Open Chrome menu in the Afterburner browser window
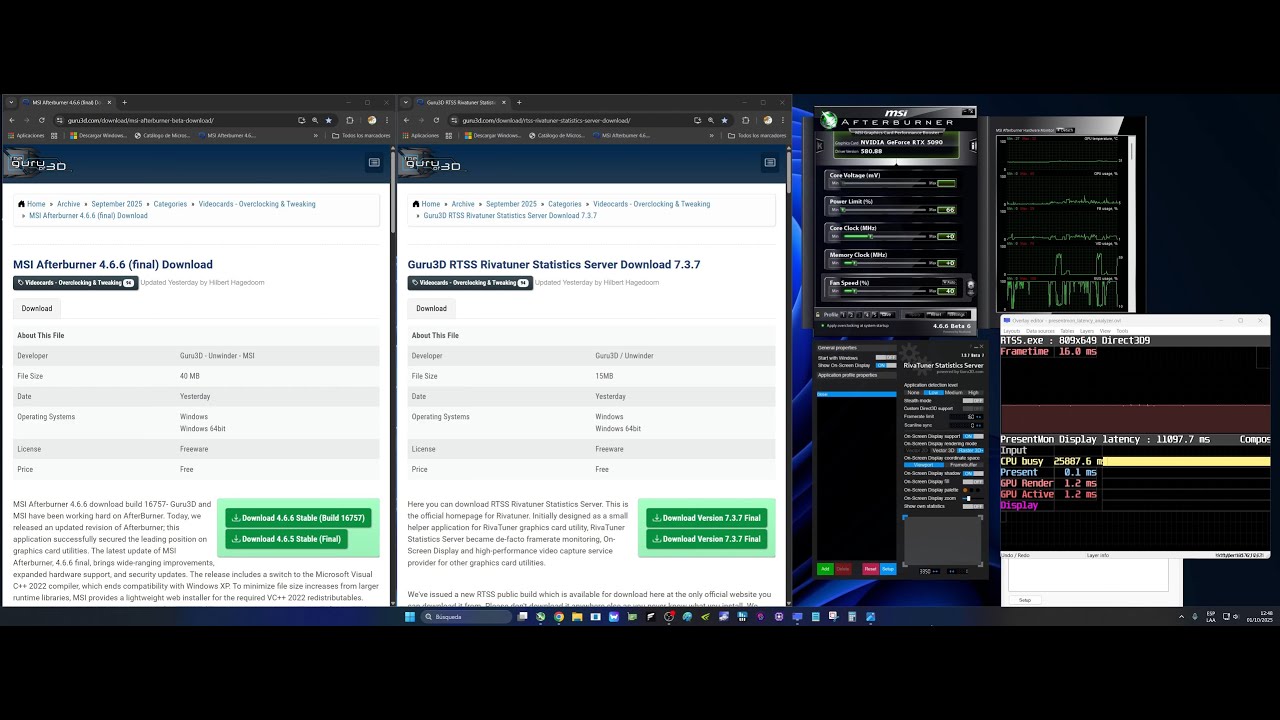This screenshot has width=1280, height=720. coord(387,120)
